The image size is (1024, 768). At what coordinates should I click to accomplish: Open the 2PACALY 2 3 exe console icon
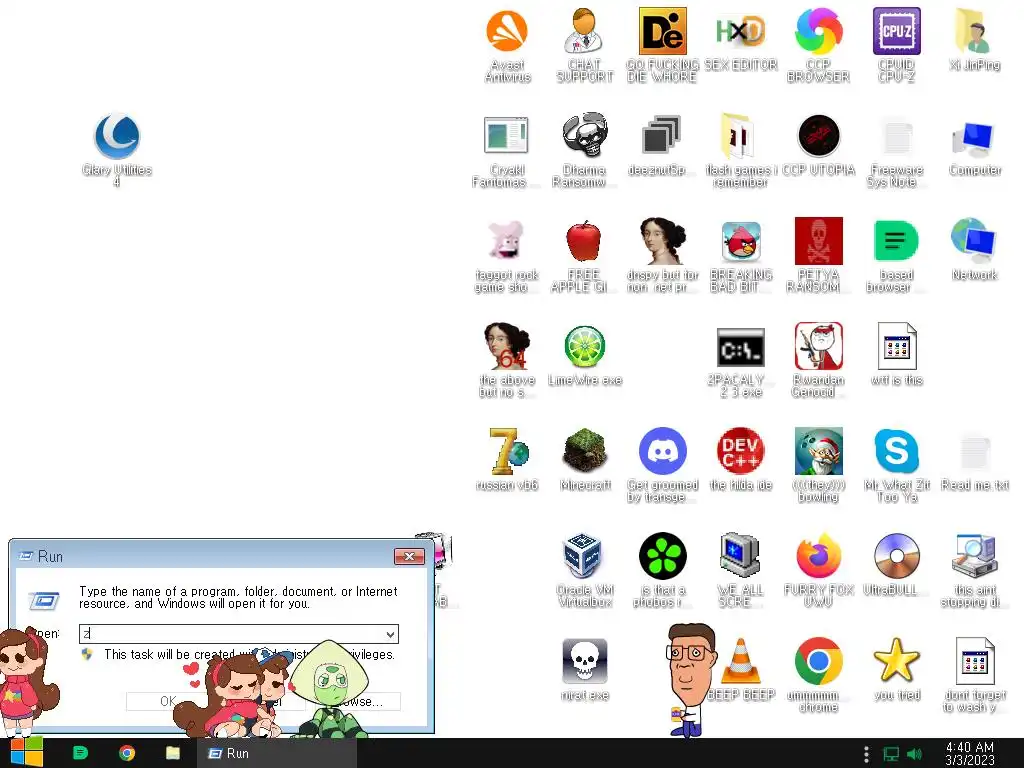[741, 348]
